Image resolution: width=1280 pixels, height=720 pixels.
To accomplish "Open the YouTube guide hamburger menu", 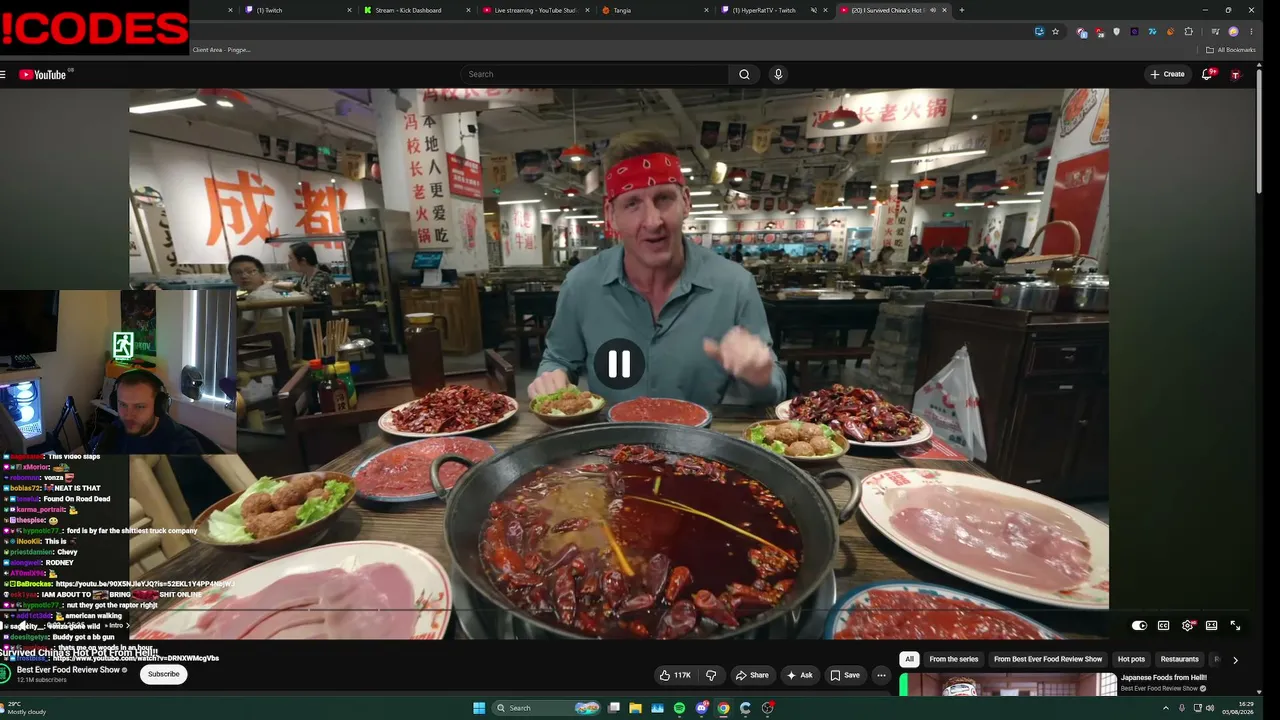I will point(3,74).
